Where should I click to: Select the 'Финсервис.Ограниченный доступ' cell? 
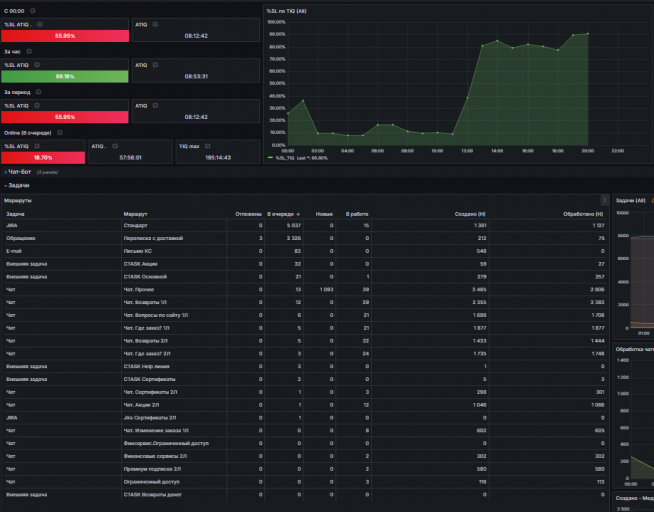(x=174, y=443)
